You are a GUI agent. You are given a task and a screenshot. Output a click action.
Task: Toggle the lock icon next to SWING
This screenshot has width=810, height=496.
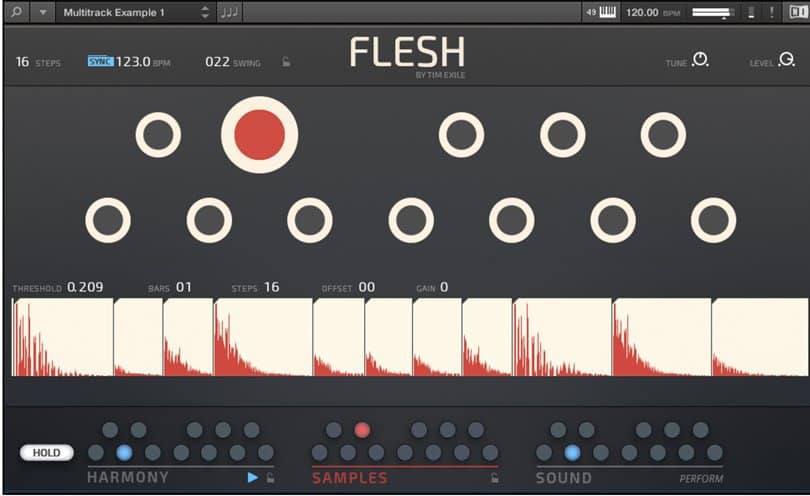pyautogui.click(x=286, y=62)
